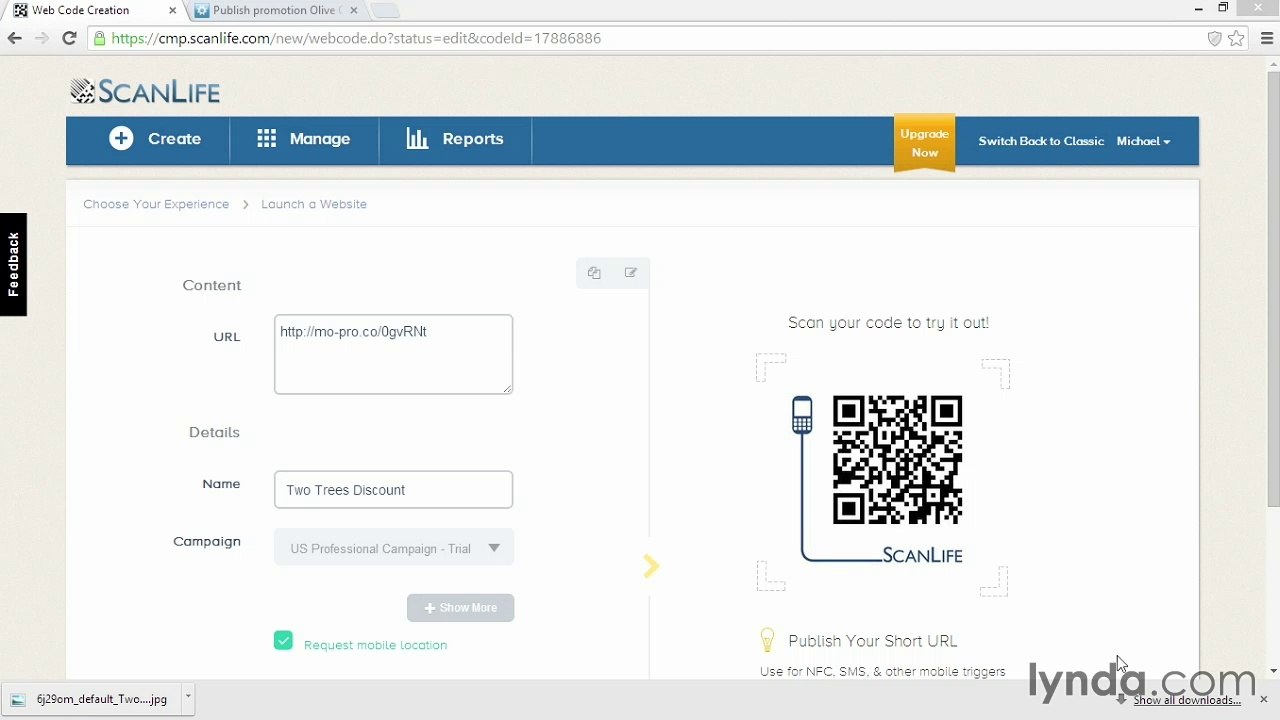Click the Upgrade Now banner
The height and width of the screenshot is (720, 1280).
tap(924, 143)
